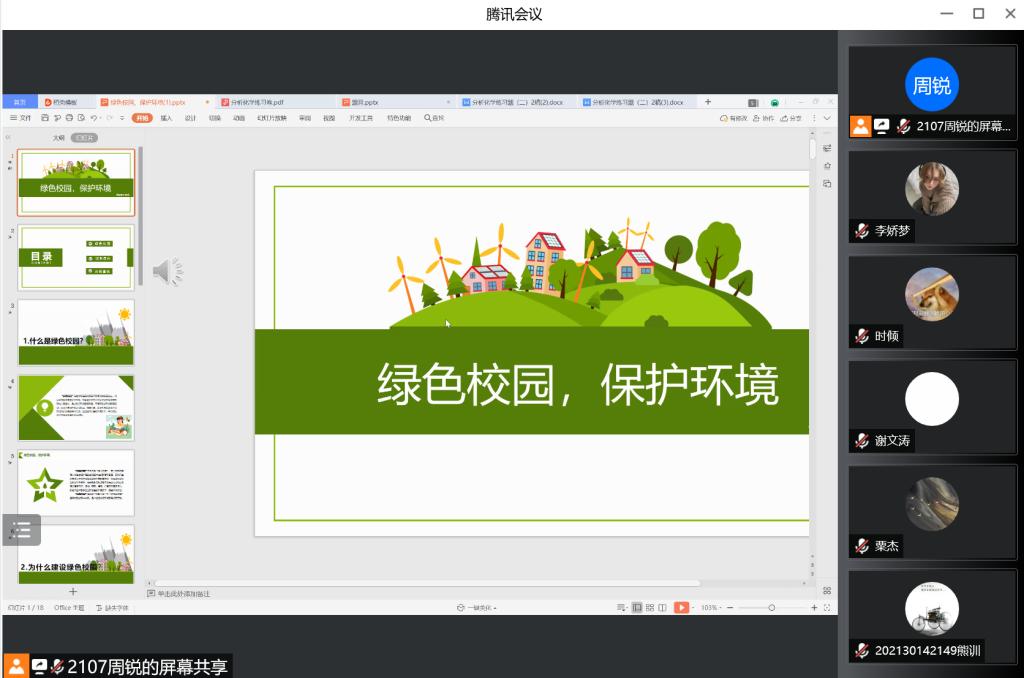Screen dimensions: 1024x678
Task: Open a new document tab with plus icon
Action: click(708, 102)
